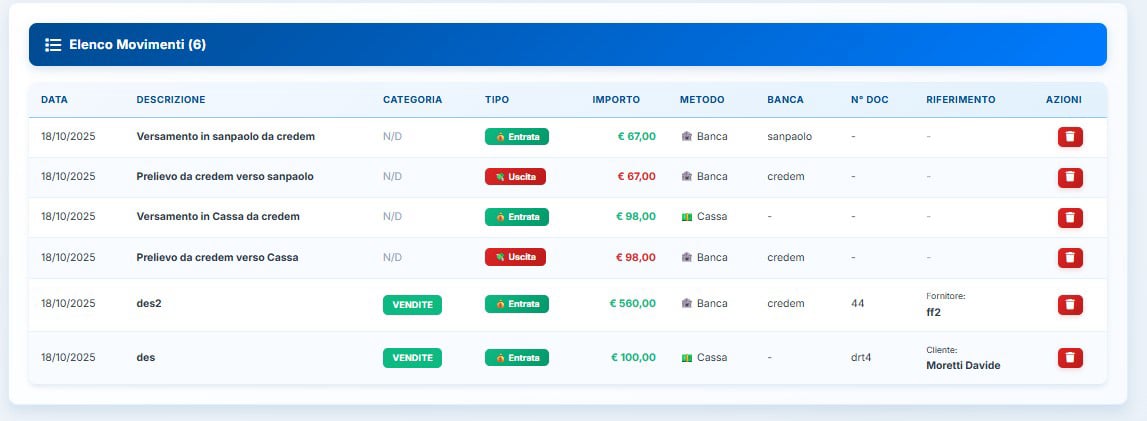
Task: Click the Uscita badge in the € 67,00 row
Action: (x=515, y=177)
